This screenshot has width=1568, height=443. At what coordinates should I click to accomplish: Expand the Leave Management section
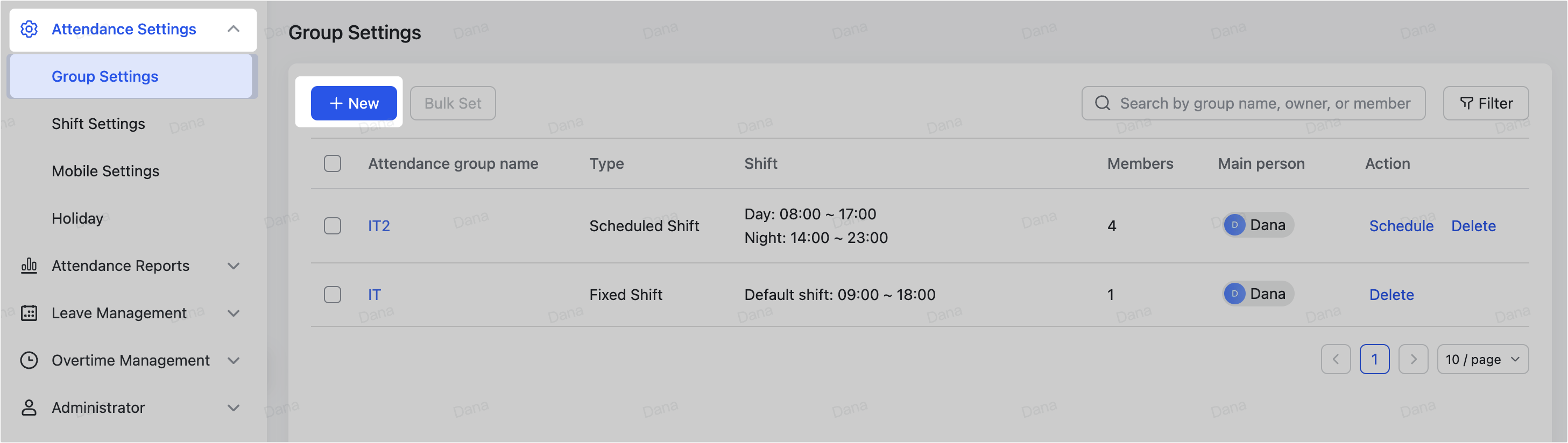coord(233,313)
